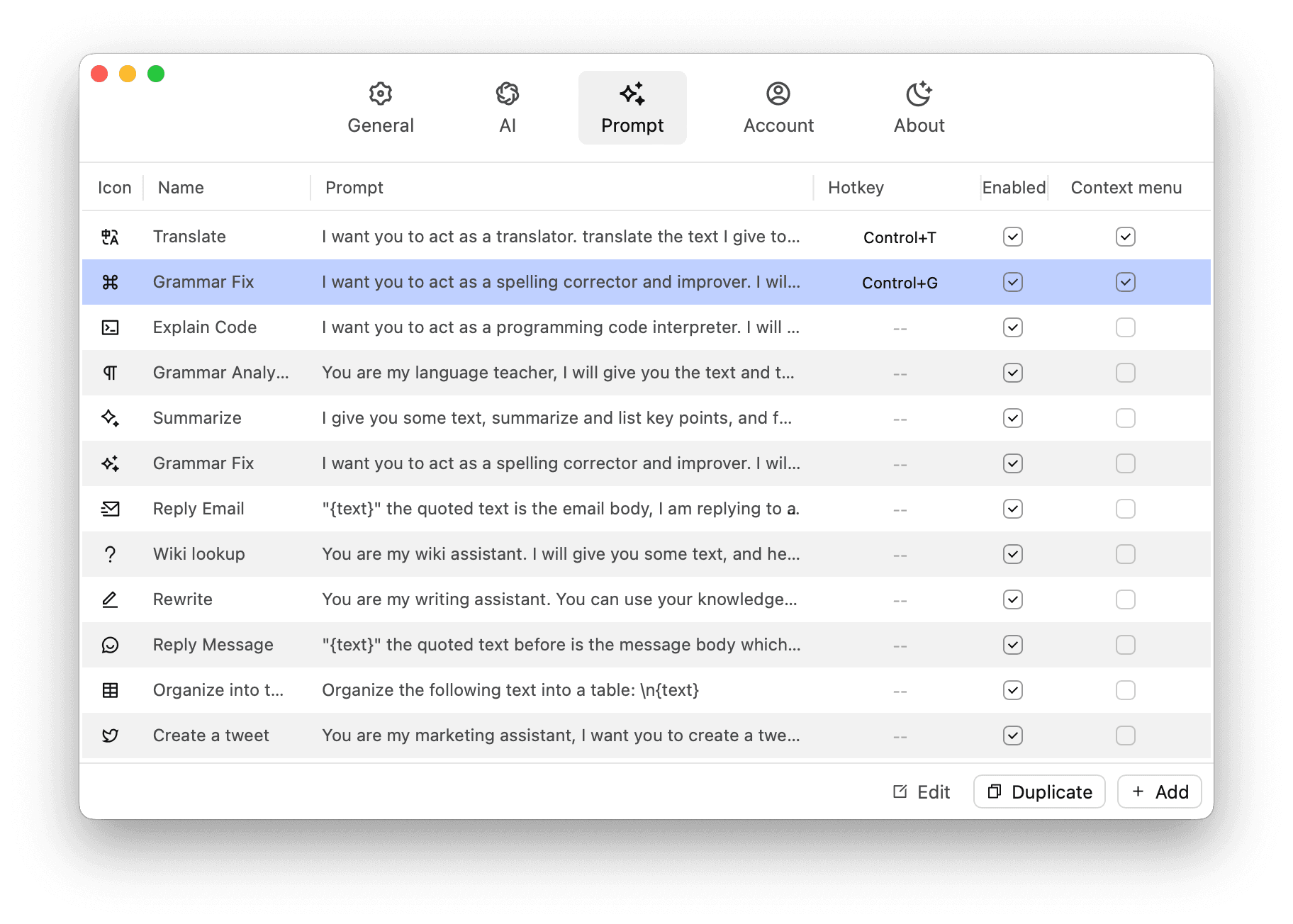This screenshot has width=1293, height=924.
Task: Click the 'You are my language teacher' prompt text
Action: (558, 373)
